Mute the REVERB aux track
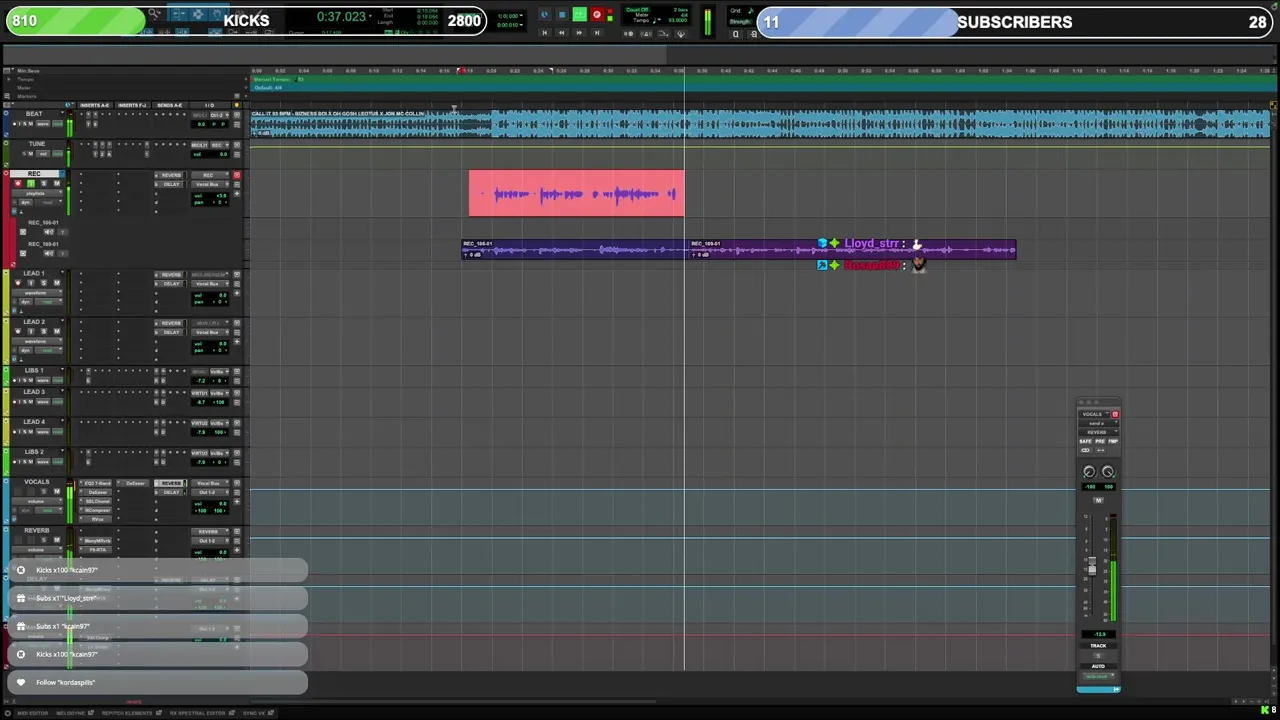This screenshot has height=720, width=1280. [56, 540]
